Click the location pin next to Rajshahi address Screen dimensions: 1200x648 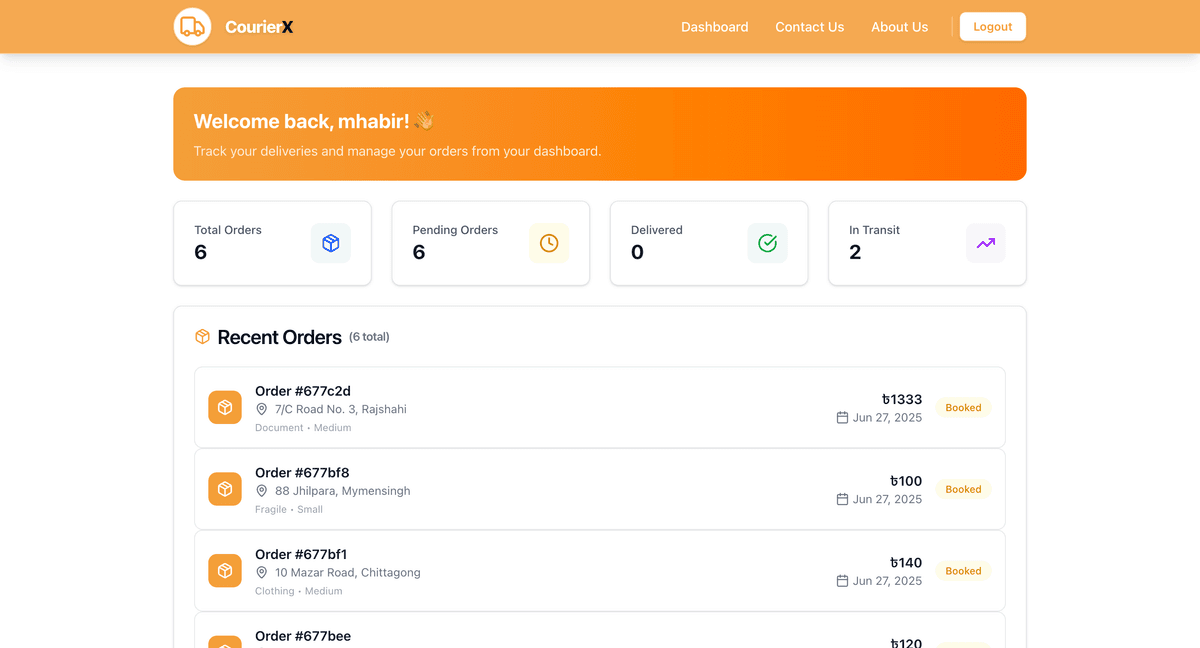tap(262, 409)
